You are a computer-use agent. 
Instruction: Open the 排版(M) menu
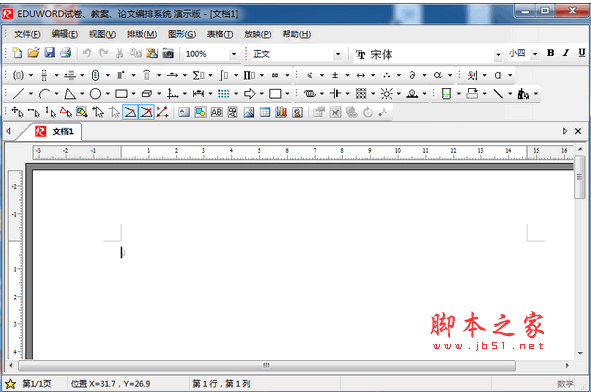[142, 34]
